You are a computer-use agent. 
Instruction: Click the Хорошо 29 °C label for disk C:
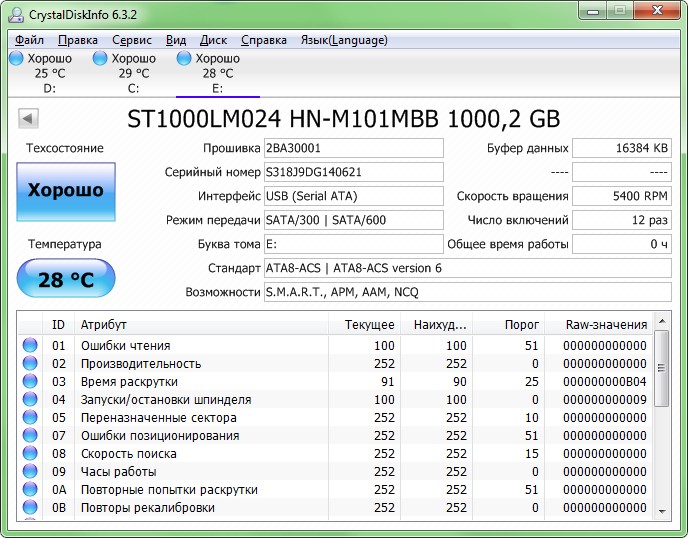pos(134,66)
